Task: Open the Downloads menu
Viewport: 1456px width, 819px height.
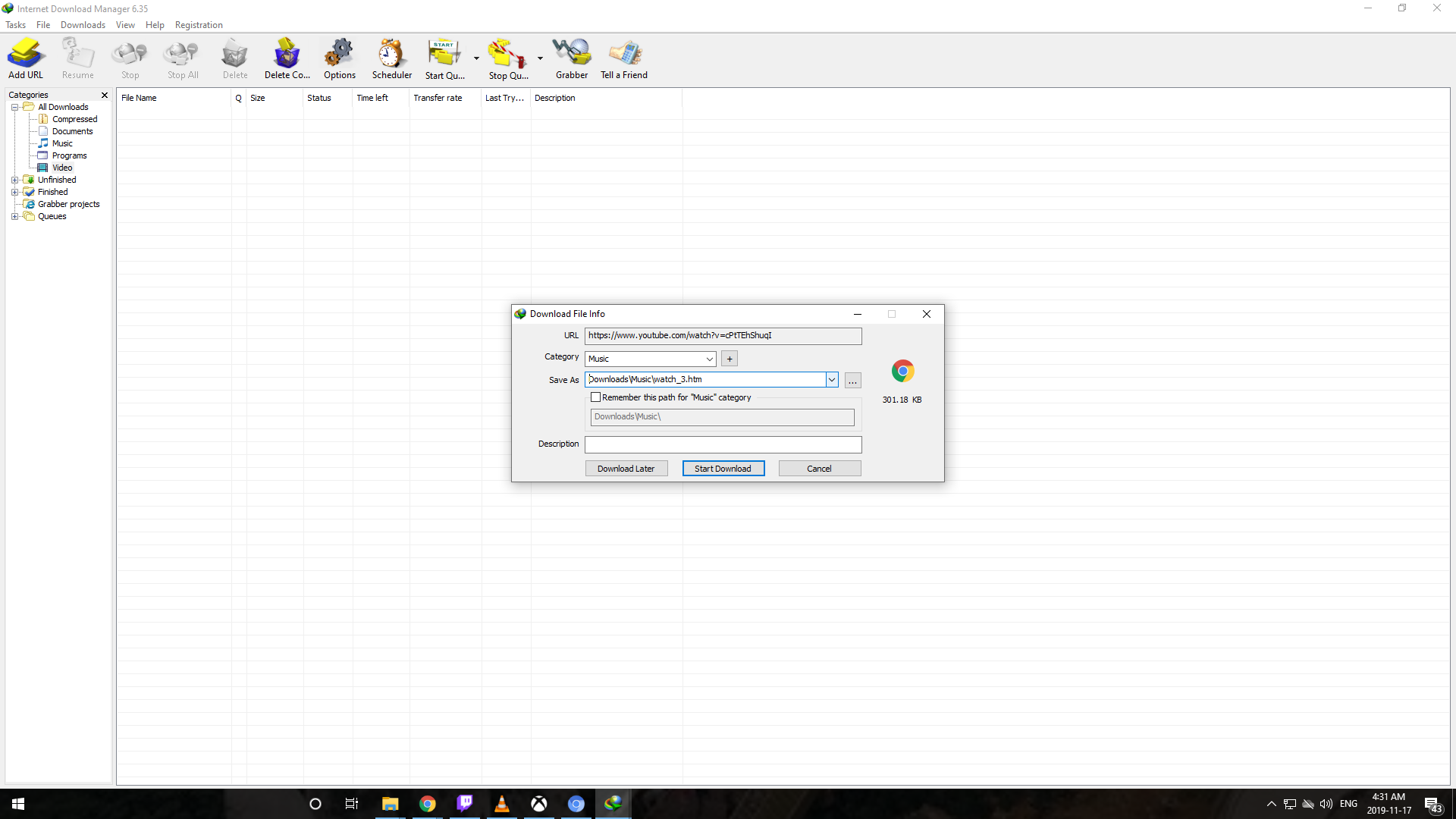Action: 83,25
